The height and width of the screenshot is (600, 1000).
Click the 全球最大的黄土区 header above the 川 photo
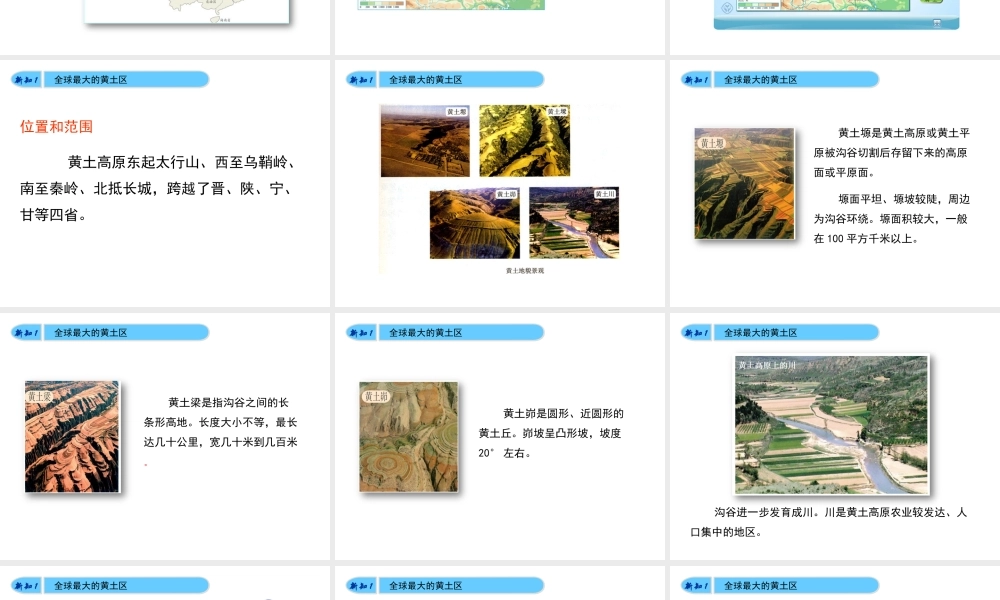[x=797, y=333]
